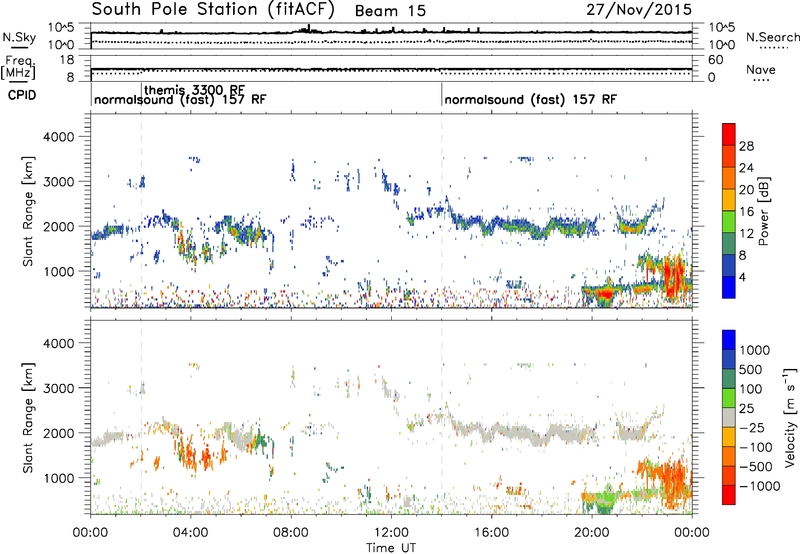Screen dimensions: 800x554
Task: Click the dashed 02:00 marker line in velocity panel
Action: click(142, 416)
